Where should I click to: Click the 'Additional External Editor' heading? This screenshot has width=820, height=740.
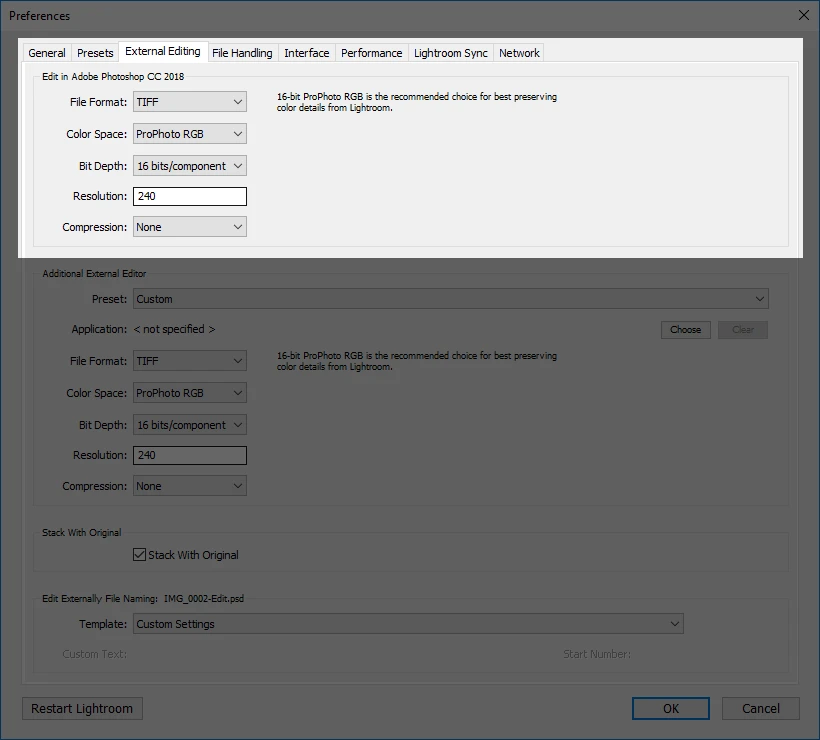click(94, 274)
